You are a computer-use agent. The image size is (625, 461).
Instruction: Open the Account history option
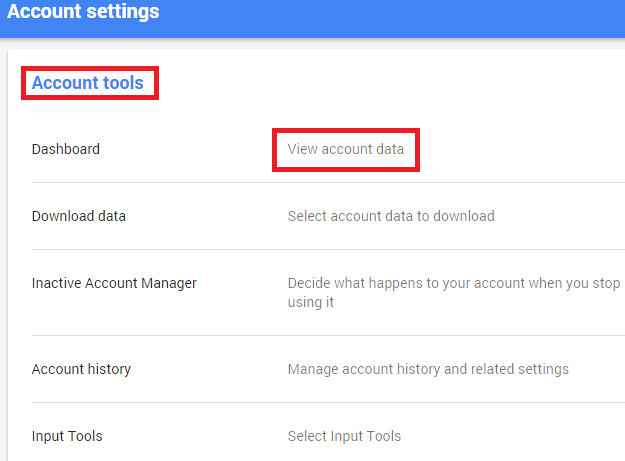click(x=81, y=369)
